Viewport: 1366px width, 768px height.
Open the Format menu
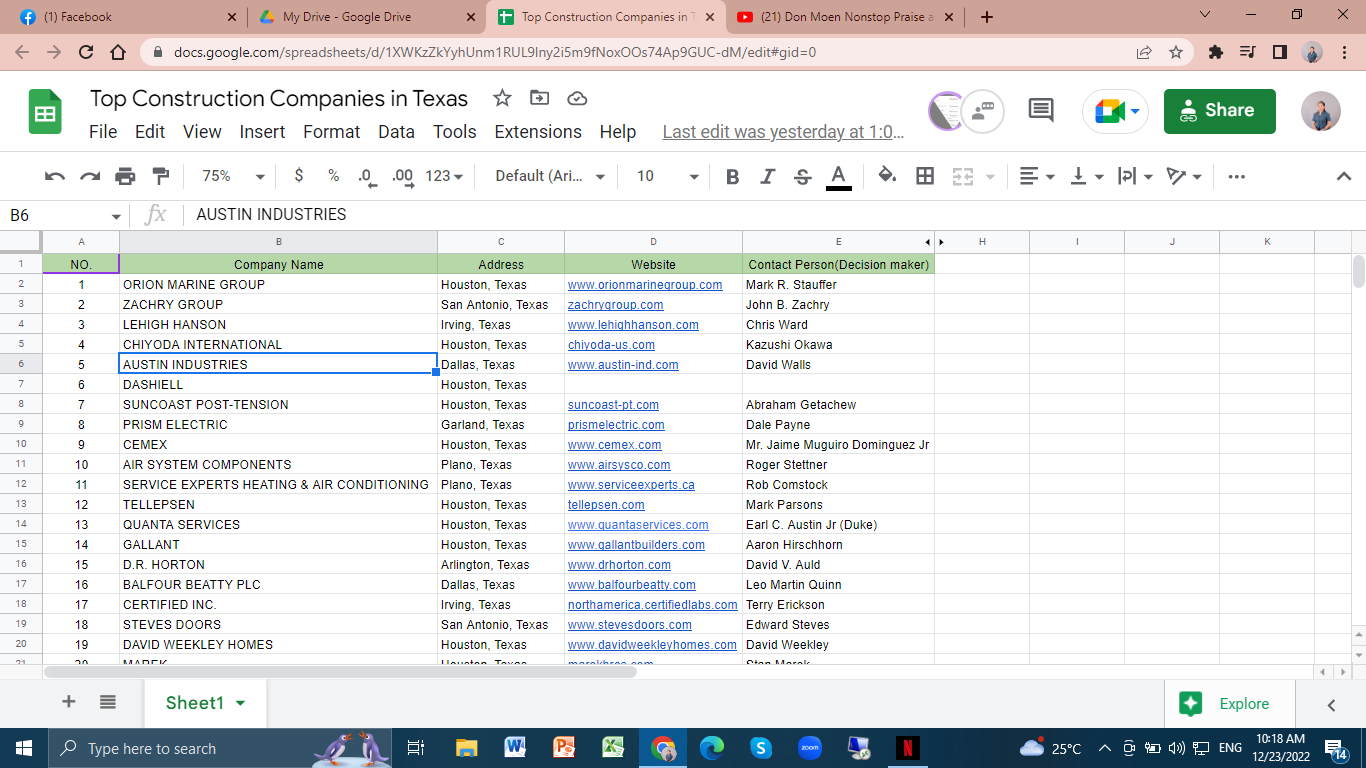pos(331,132)
